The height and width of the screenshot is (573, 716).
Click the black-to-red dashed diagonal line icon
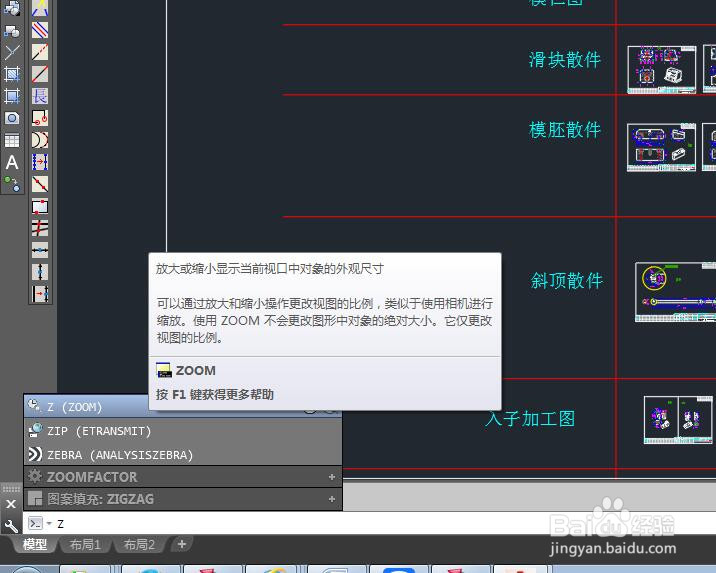click(40, 52)
